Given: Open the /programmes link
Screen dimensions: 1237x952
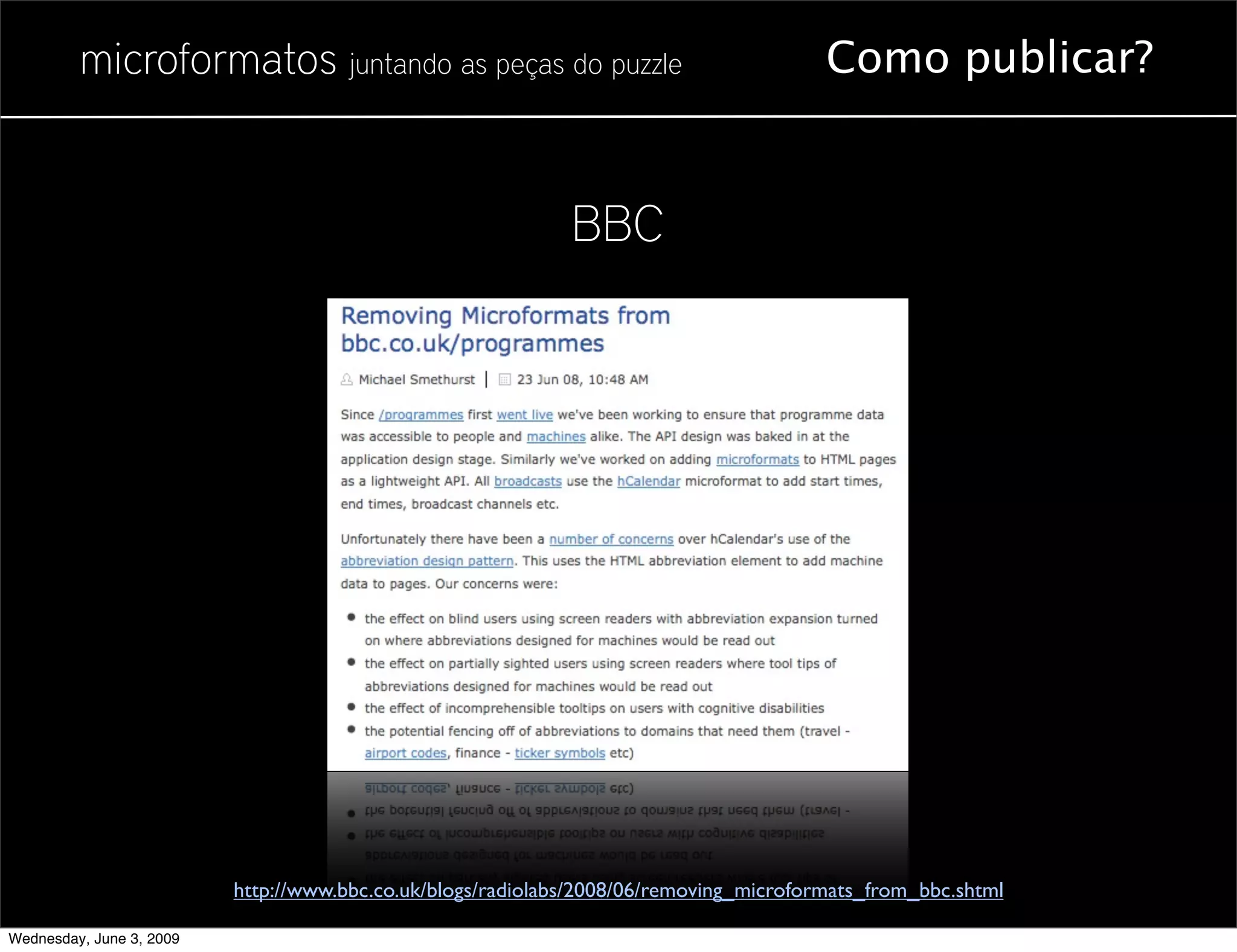Looking at the screenshot, I should point(420,415).
